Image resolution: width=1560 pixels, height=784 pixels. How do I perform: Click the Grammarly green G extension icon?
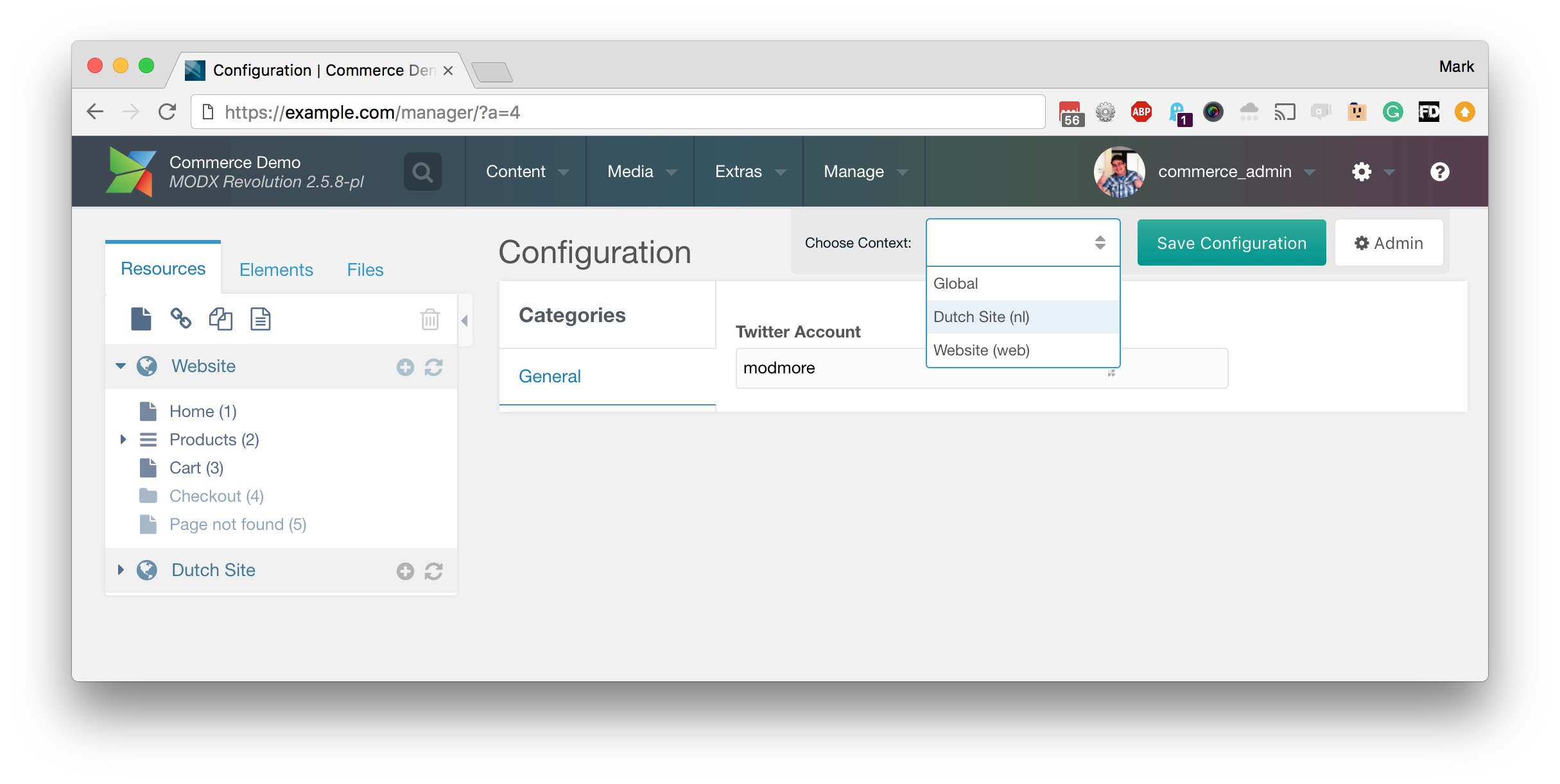pos(1392,112)
